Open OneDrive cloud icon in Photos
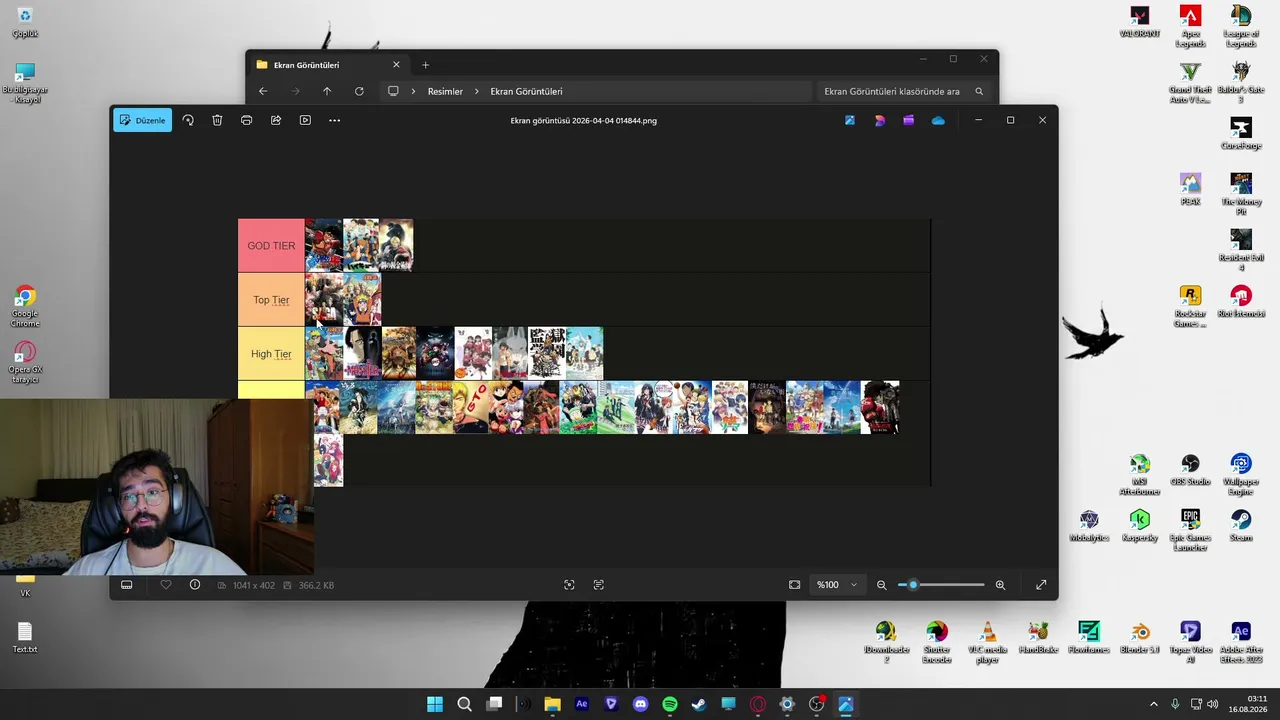 [x=938, y=120]
